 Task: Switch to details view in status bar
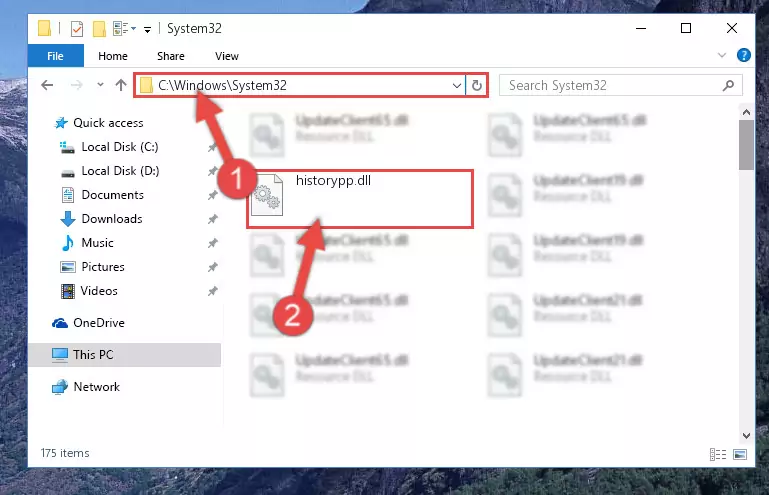[x=718, y=454]
